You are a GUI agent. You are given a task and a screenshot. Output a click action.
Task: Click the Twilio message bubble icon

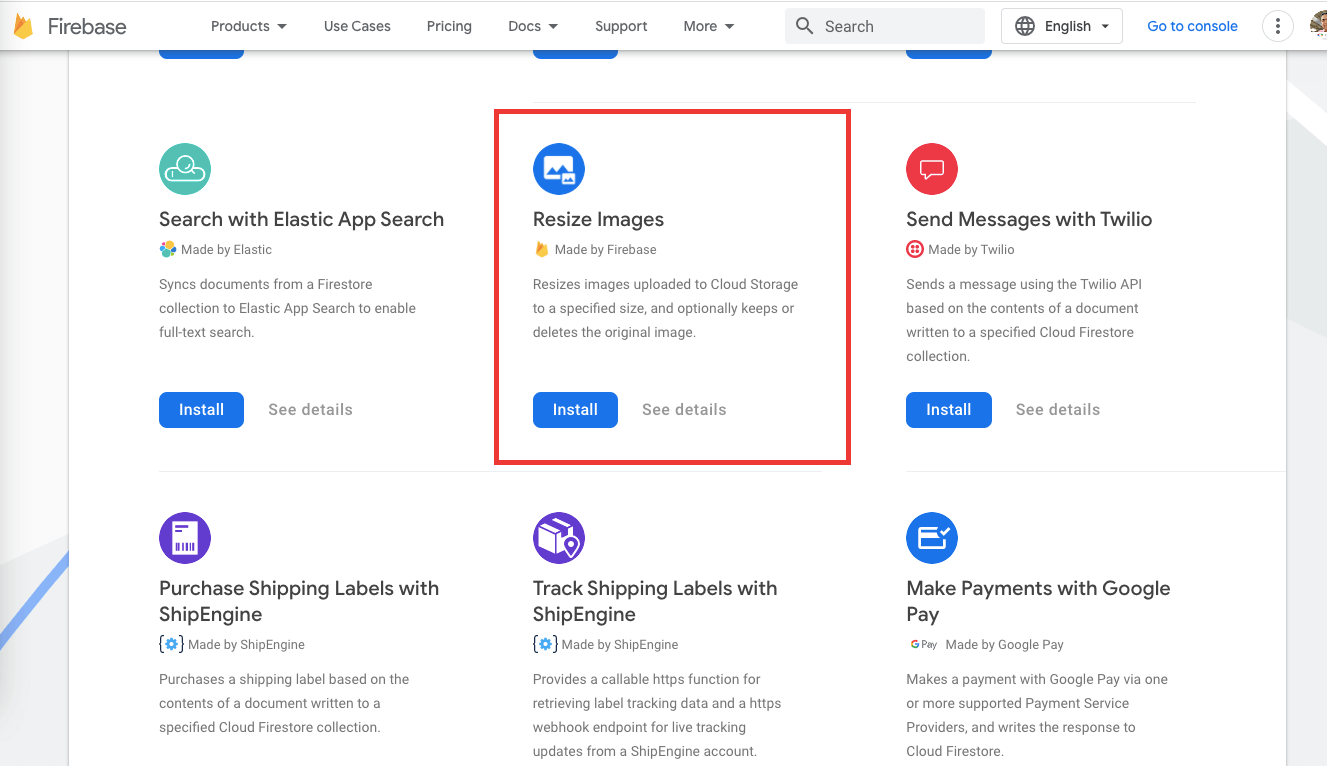click(932, 169)
